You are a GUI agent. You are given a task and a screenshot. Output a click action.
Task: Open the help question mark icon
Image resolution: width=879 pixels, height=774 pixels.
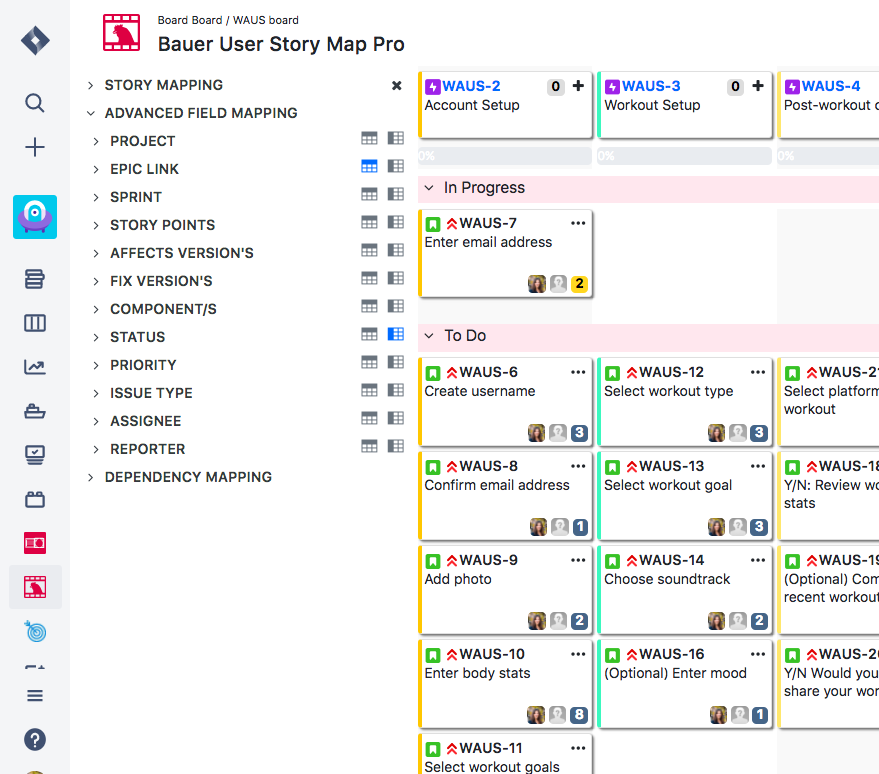[35, 740]
